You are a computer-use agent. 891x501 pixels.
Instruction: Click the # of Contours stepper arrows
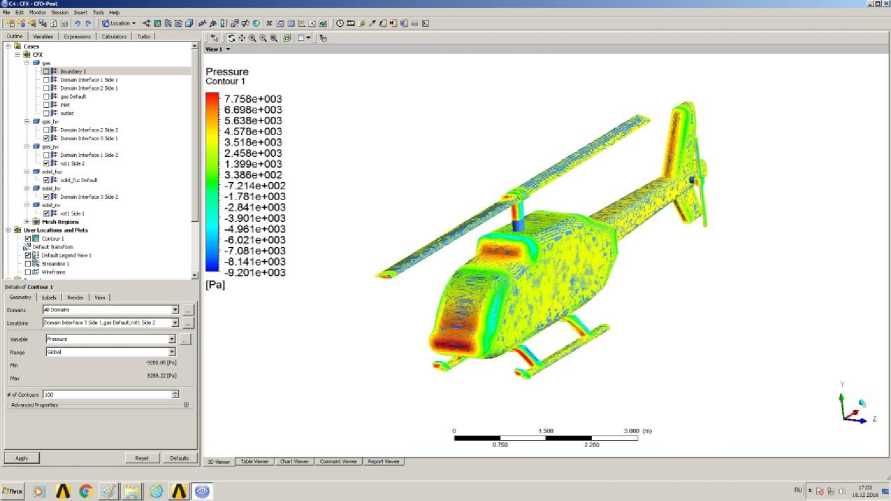pyautogui.click(x=176, y=394)
